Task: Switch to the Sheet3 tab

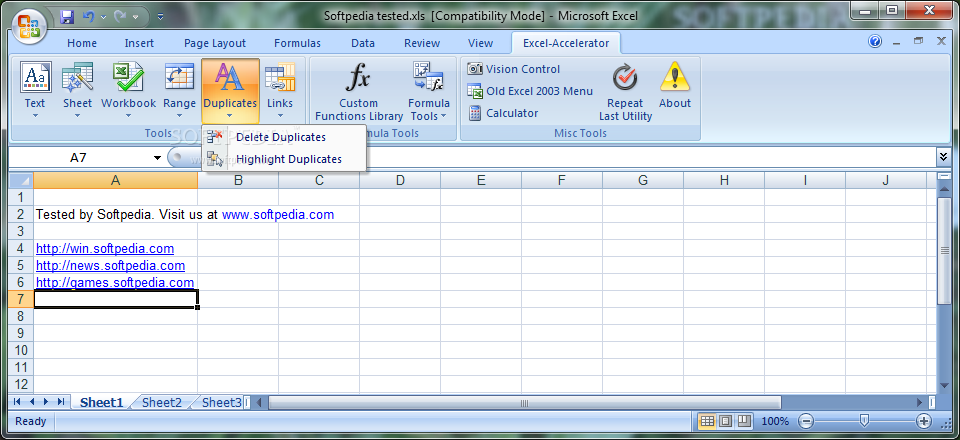Action: click(x=221, y=402)
